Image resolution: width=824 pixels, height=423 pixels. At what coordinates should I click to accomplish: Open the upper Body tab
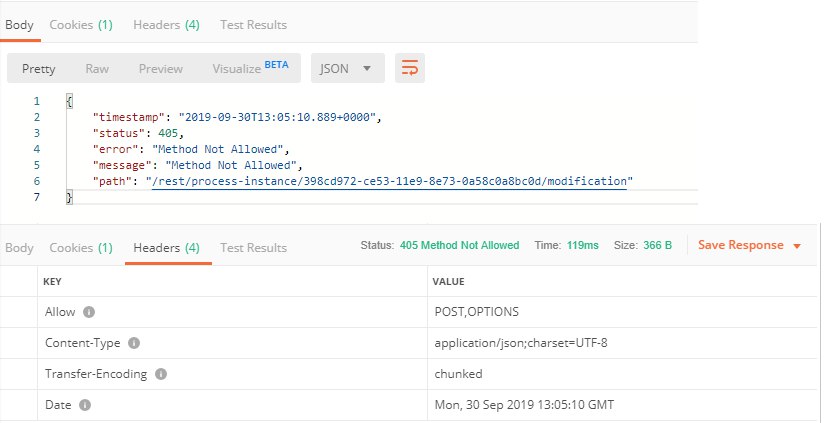[x=19, y=25]
